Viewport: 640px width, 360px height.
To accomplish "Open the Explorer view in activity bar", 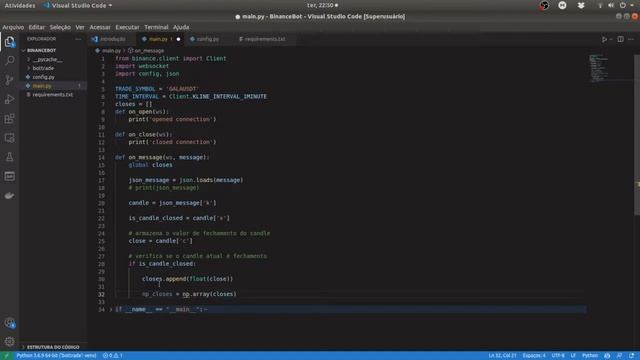I will coord(9,42).
